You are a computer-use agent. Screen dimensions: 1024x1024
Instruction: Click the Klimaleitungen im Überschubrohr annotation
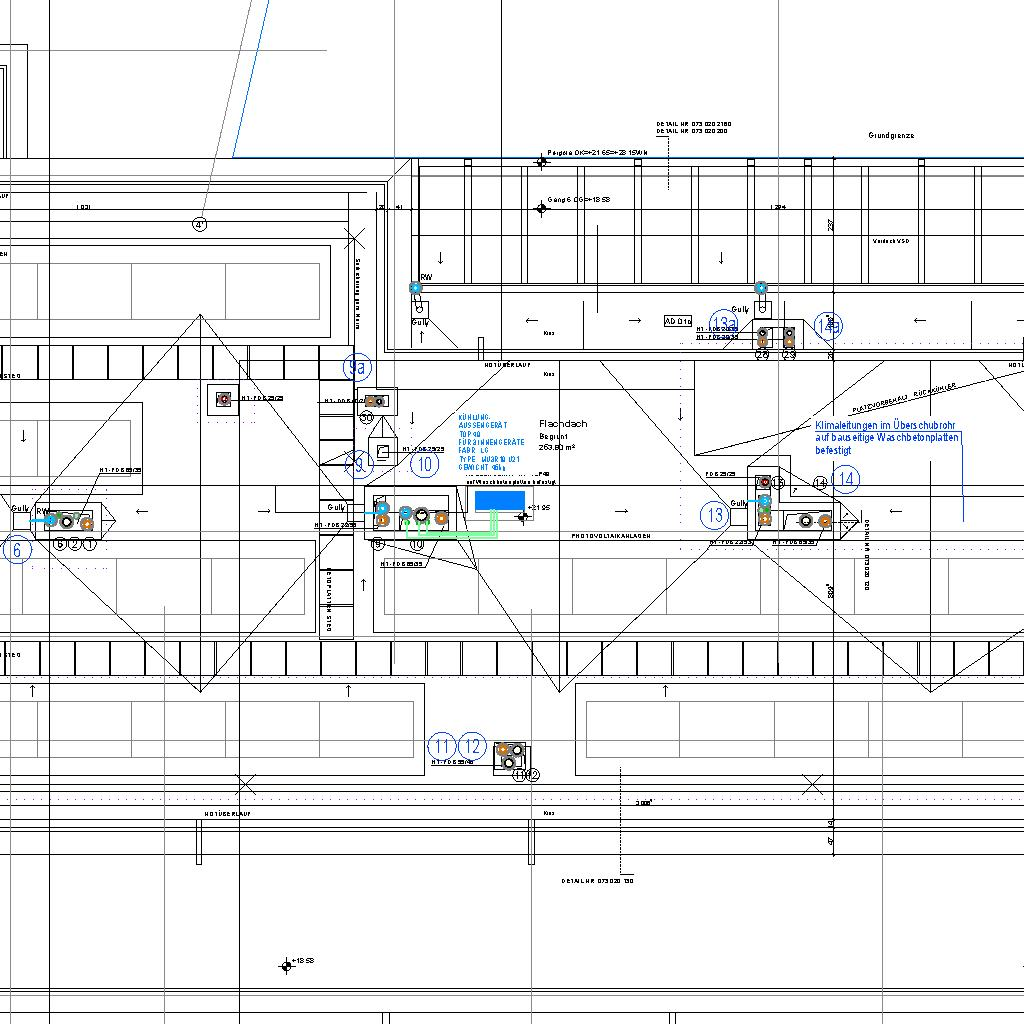point(885,438)
